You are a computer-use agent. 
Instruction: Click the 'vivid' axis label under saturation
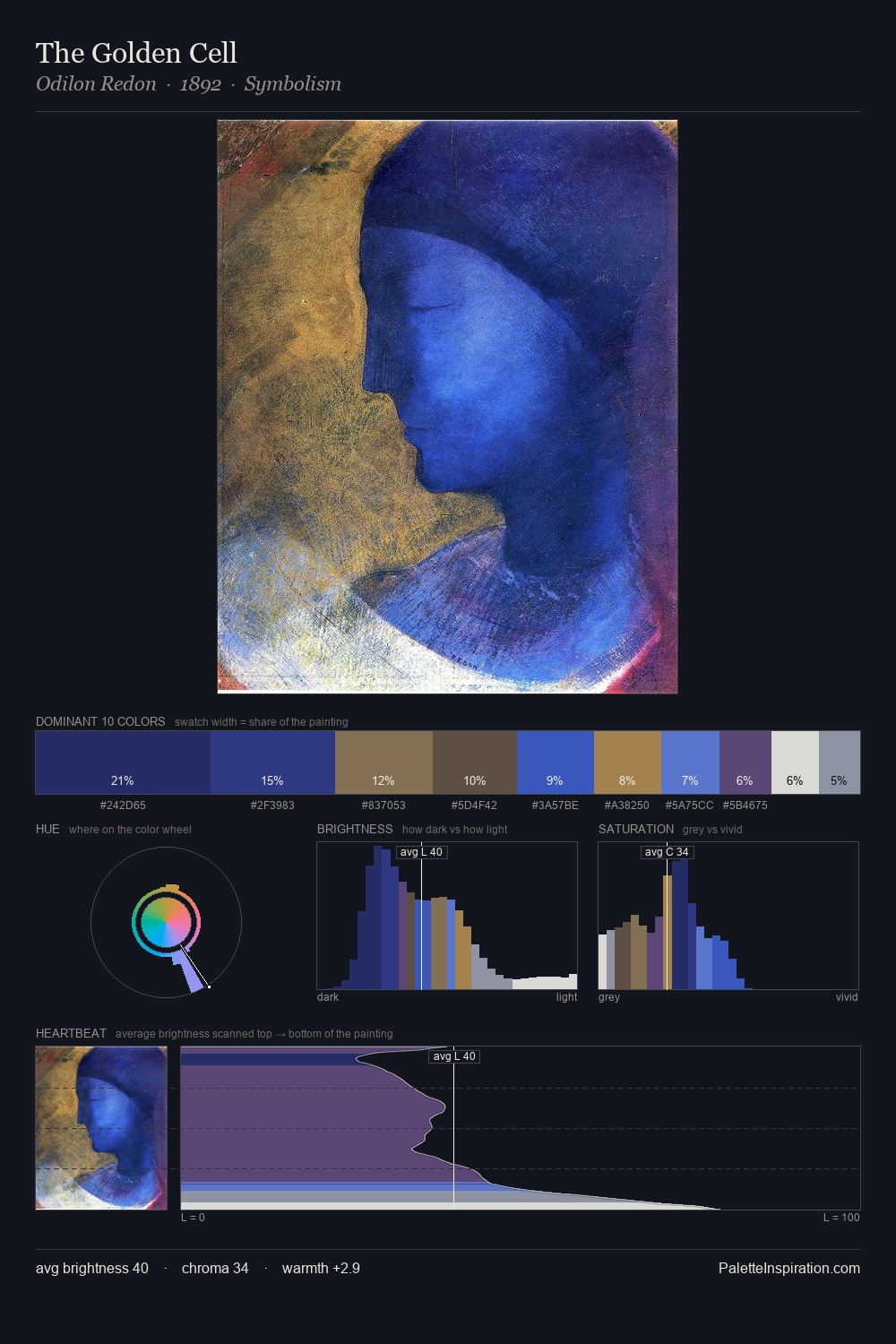coord(847,997)
